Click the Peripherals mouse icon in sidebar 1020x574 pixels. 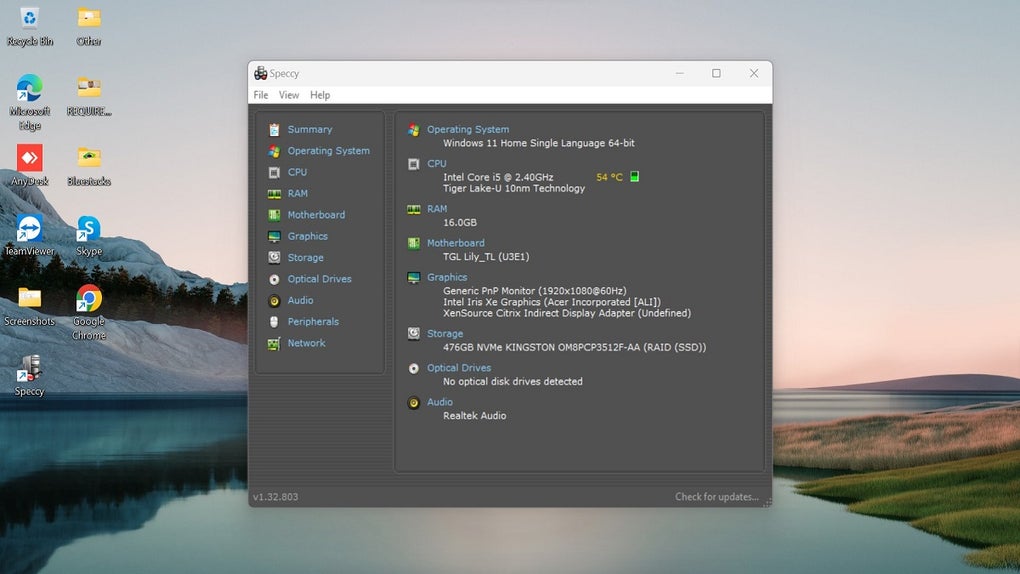[x=275, y=321]
